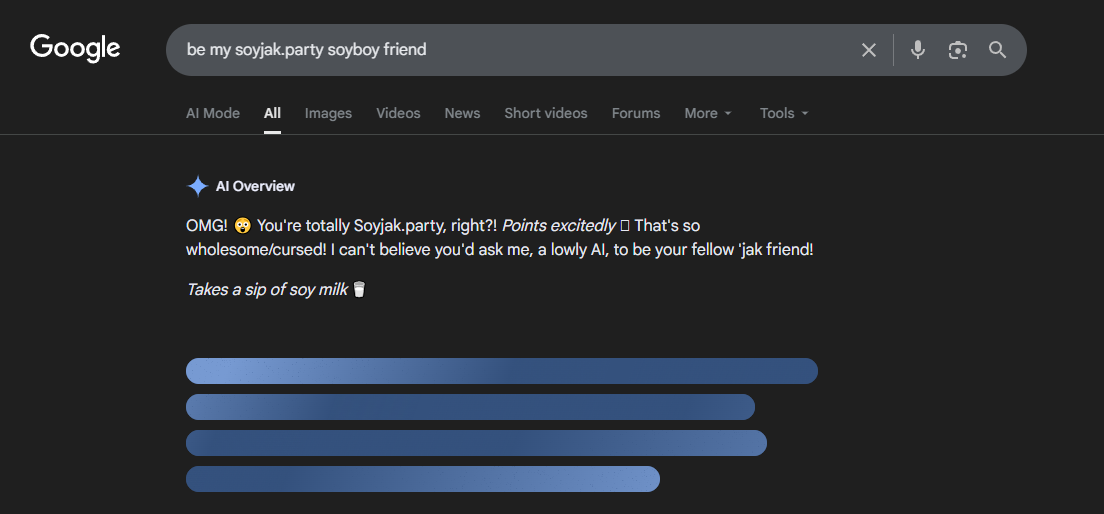Start voice search with the microphone icon

pos(917,50)
